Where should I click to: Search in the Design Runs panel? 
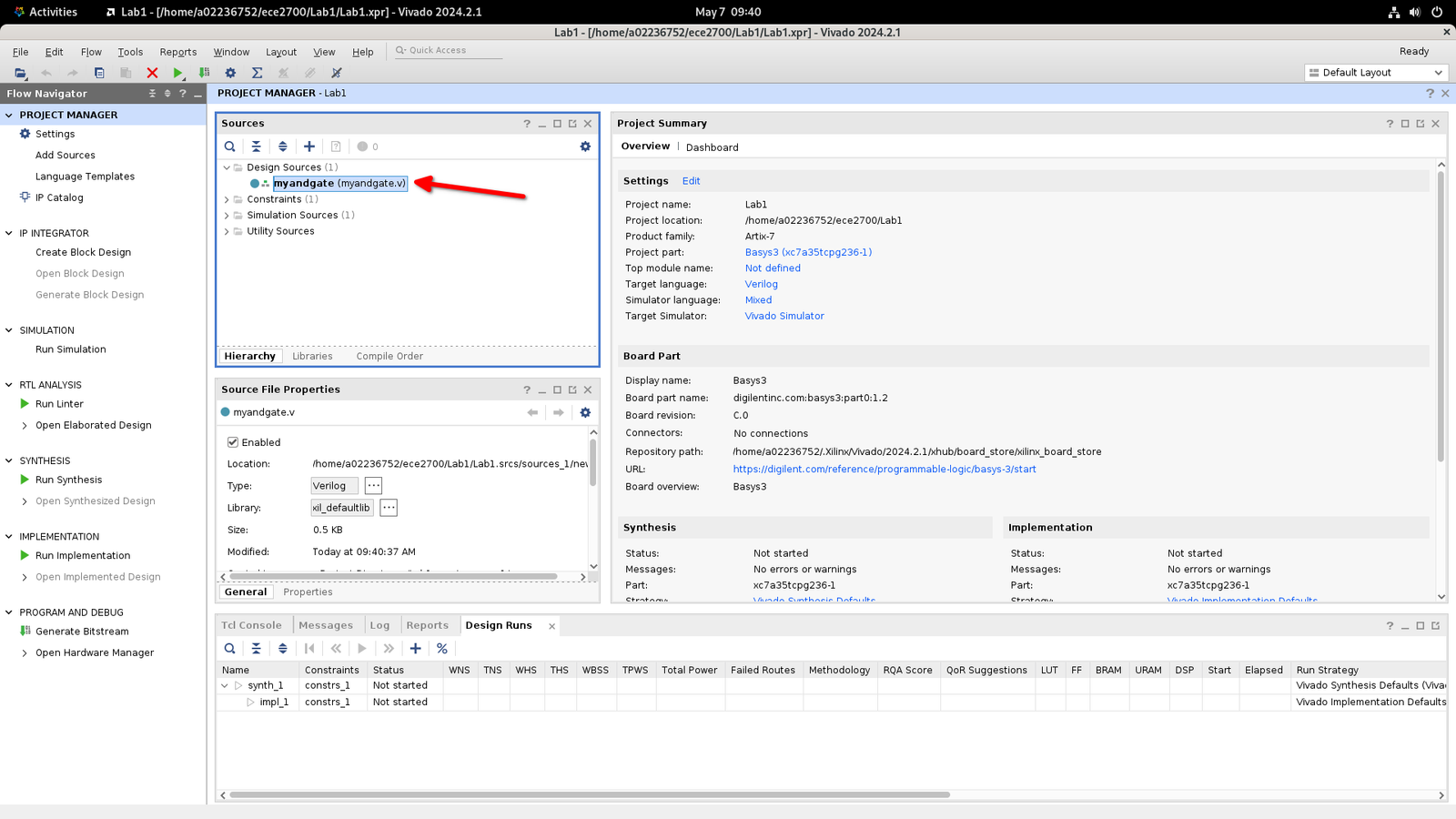tap(230, 649)
